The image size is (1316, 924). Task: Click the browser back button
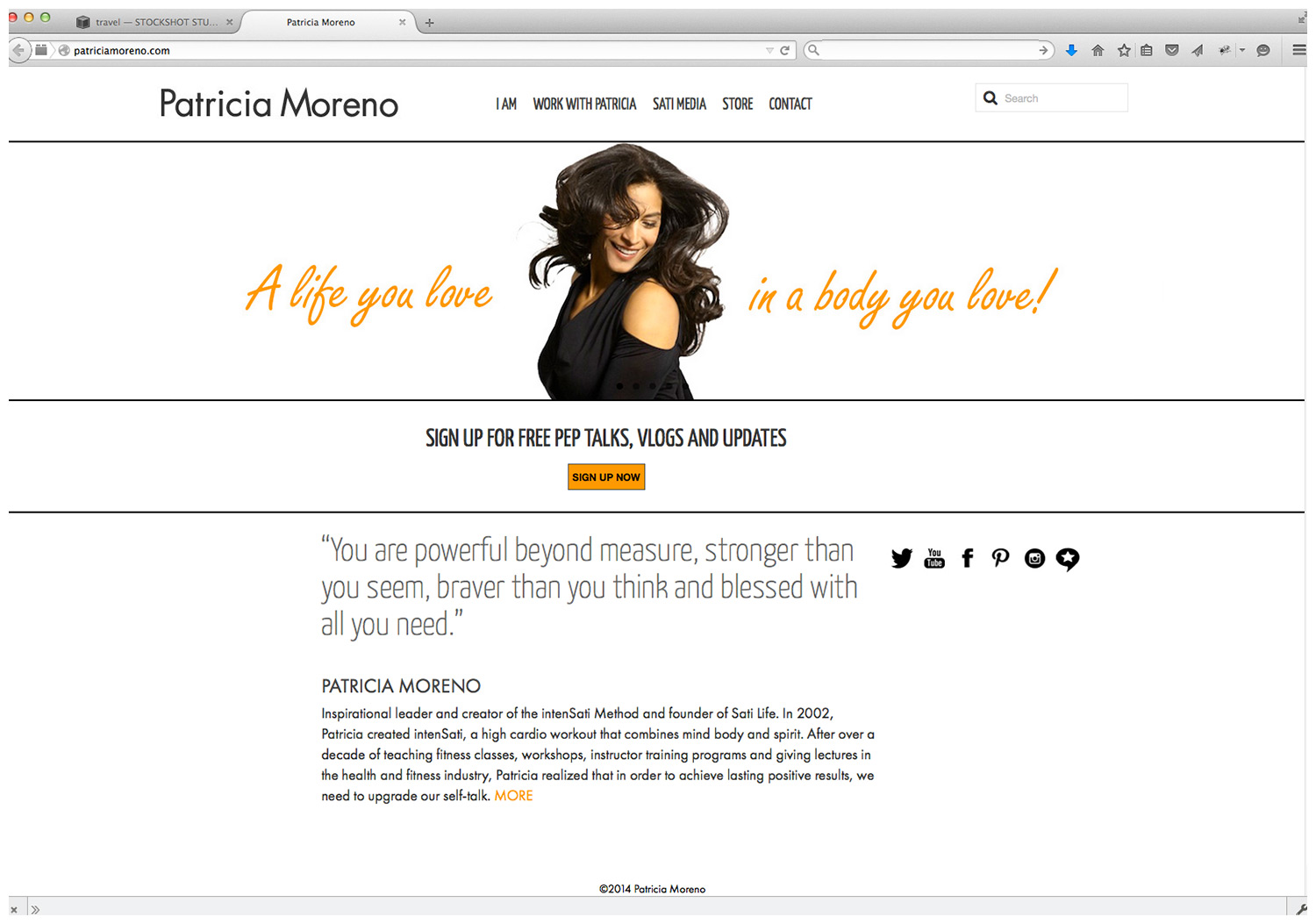click(18, 50)
